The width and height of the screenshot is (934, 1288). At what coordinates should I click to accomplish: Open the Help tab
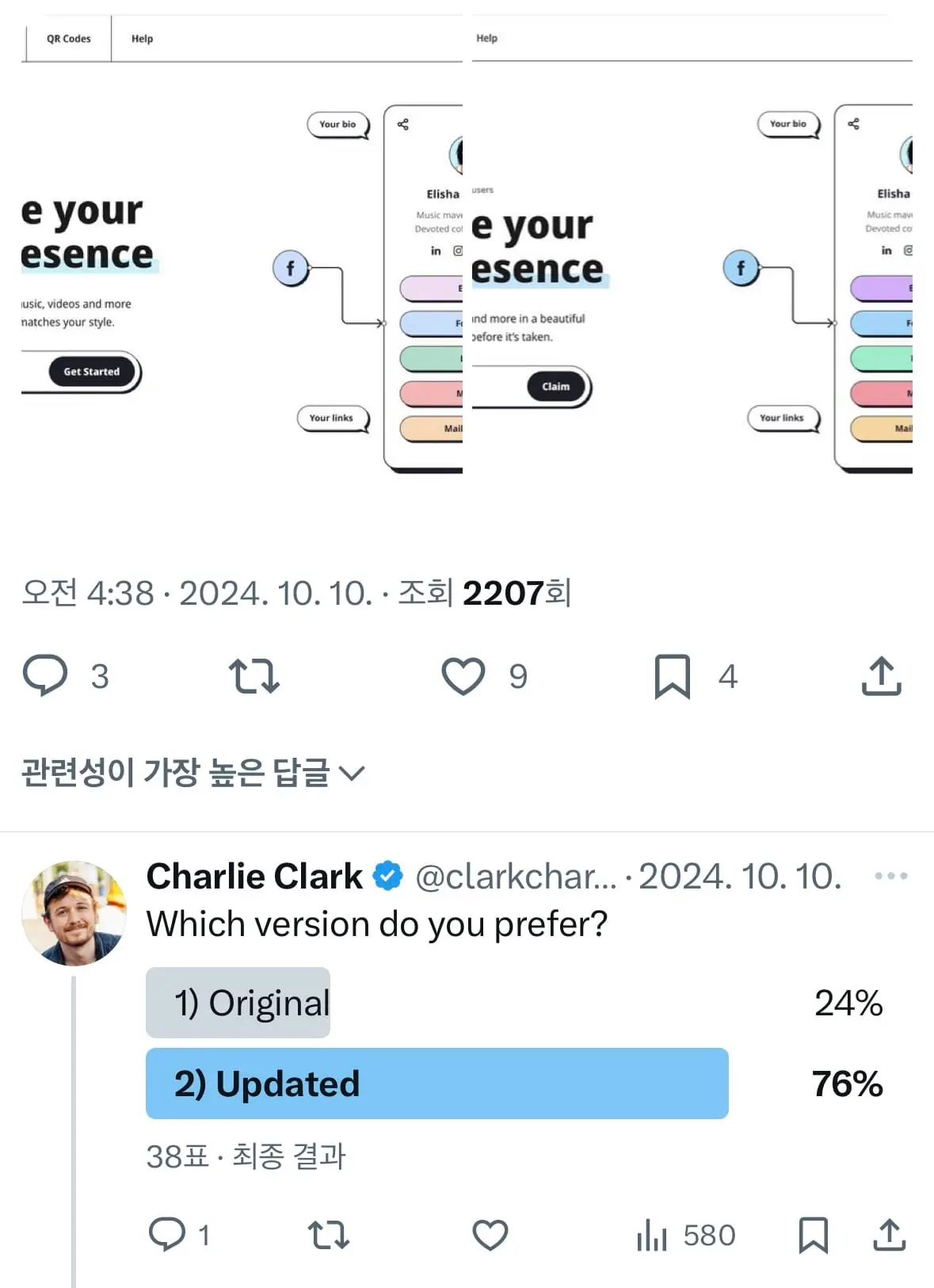click(x=143, y=37)
